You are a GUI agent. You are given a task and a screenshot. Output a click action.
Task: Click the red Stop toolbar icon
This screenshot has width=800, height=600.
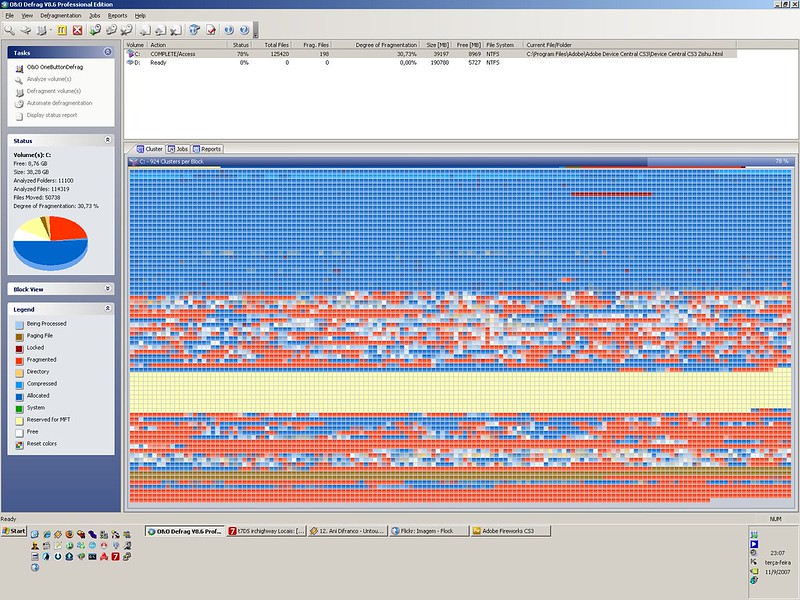(x=77, y=30)
